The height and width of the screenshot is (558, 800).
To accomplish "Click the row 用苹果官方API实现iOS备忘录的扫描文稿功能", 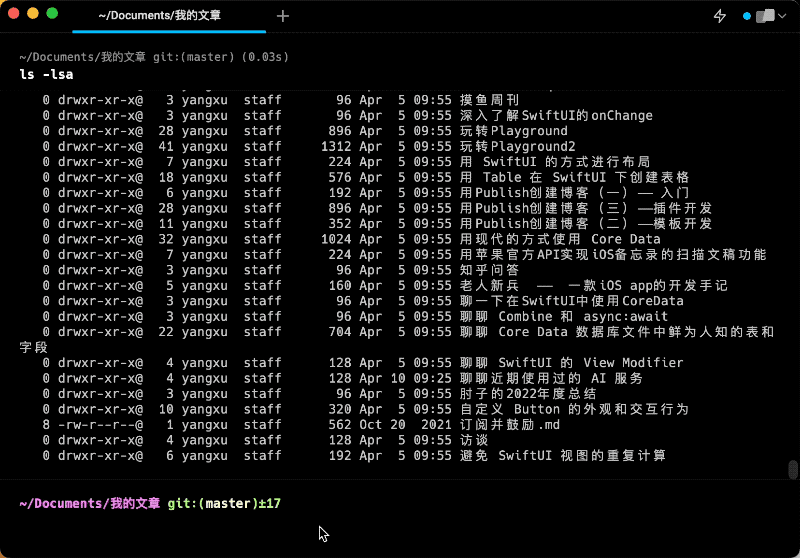I will point(400,255).
